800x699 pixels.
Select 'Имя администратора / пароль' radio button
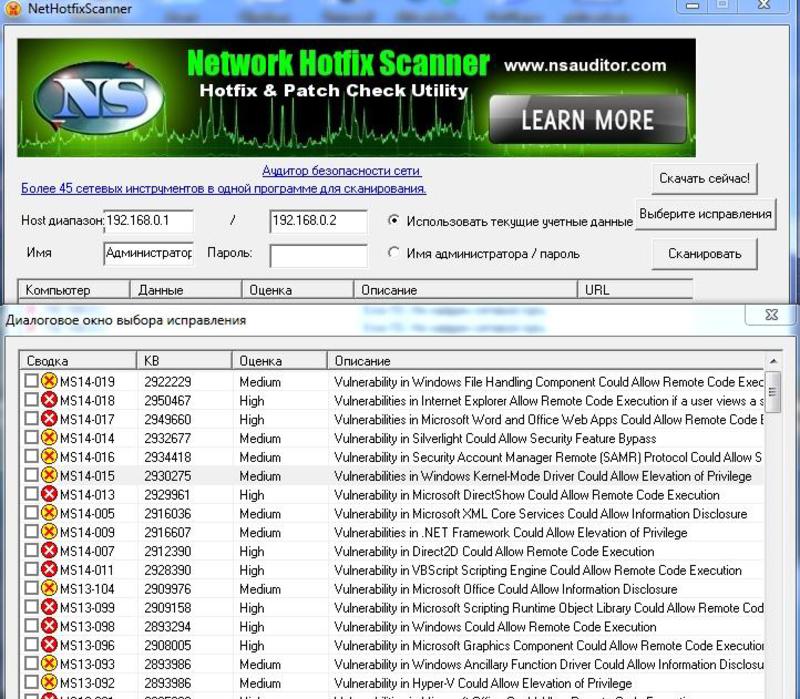(393, 253)
